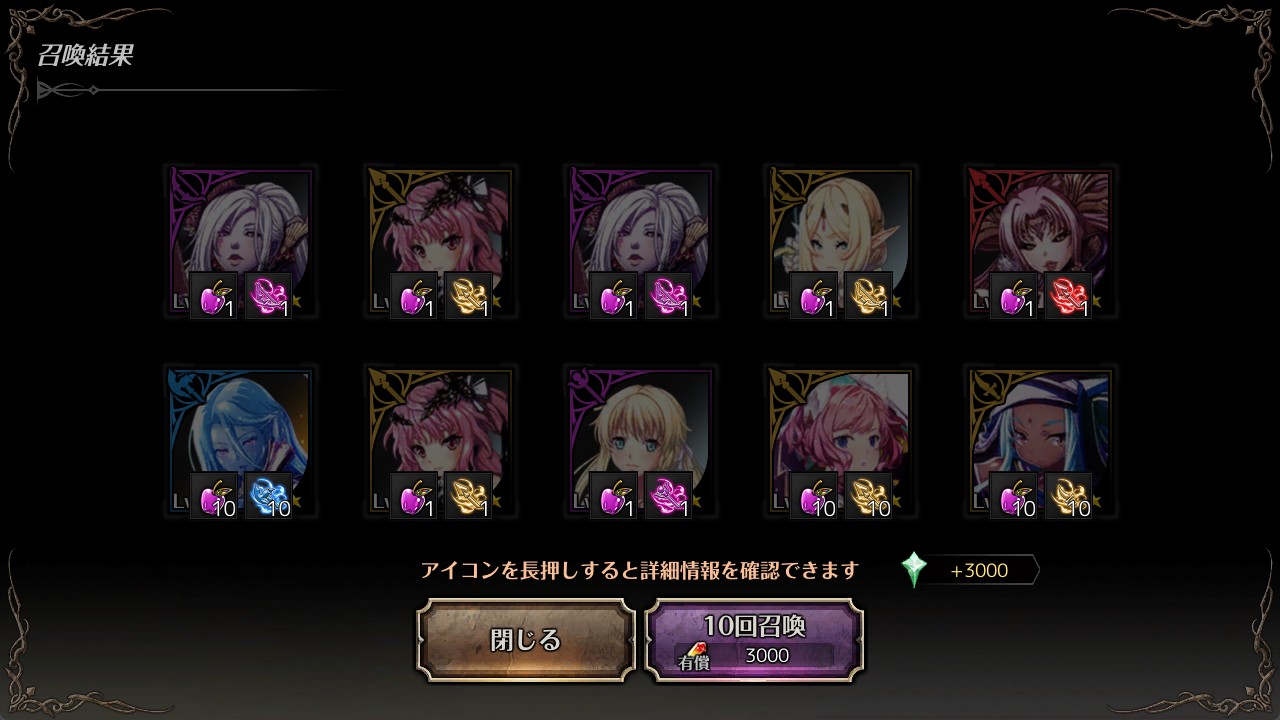Image resolution: width=1280 pixels, height=720 pixels.
Task: Click the gold shard icon on the dark-skinned character card
Action: pos(1069,495)
